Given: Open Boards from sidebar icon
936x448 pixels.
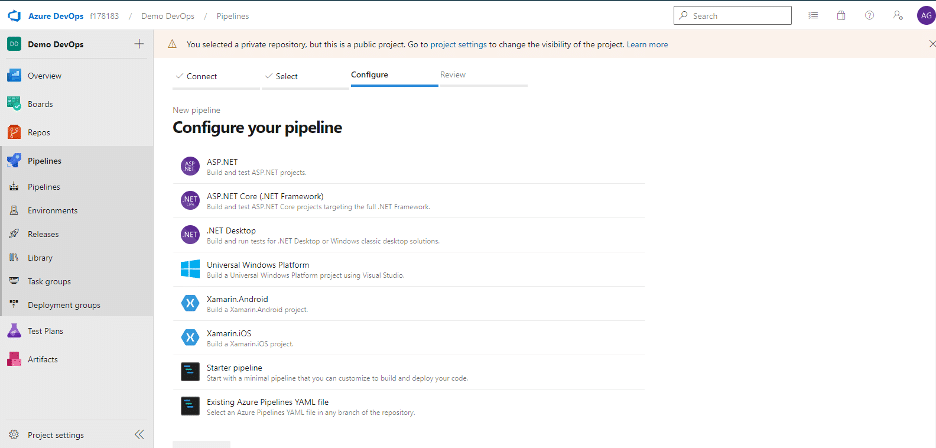Looking at the screenshot, I should click(x=14, y=104).
